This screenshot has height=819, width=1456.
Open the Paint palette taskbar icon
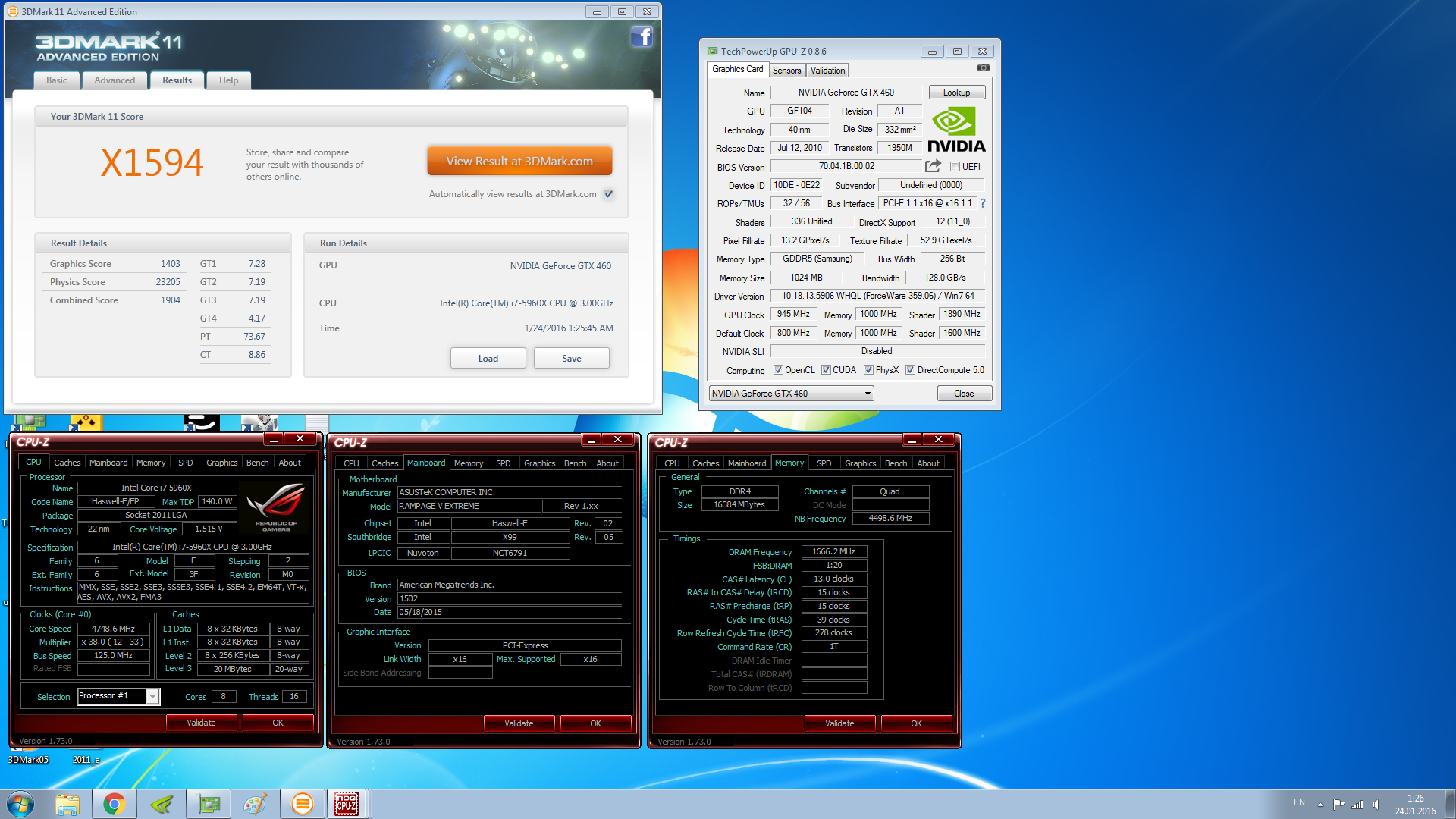click(256, 804)
